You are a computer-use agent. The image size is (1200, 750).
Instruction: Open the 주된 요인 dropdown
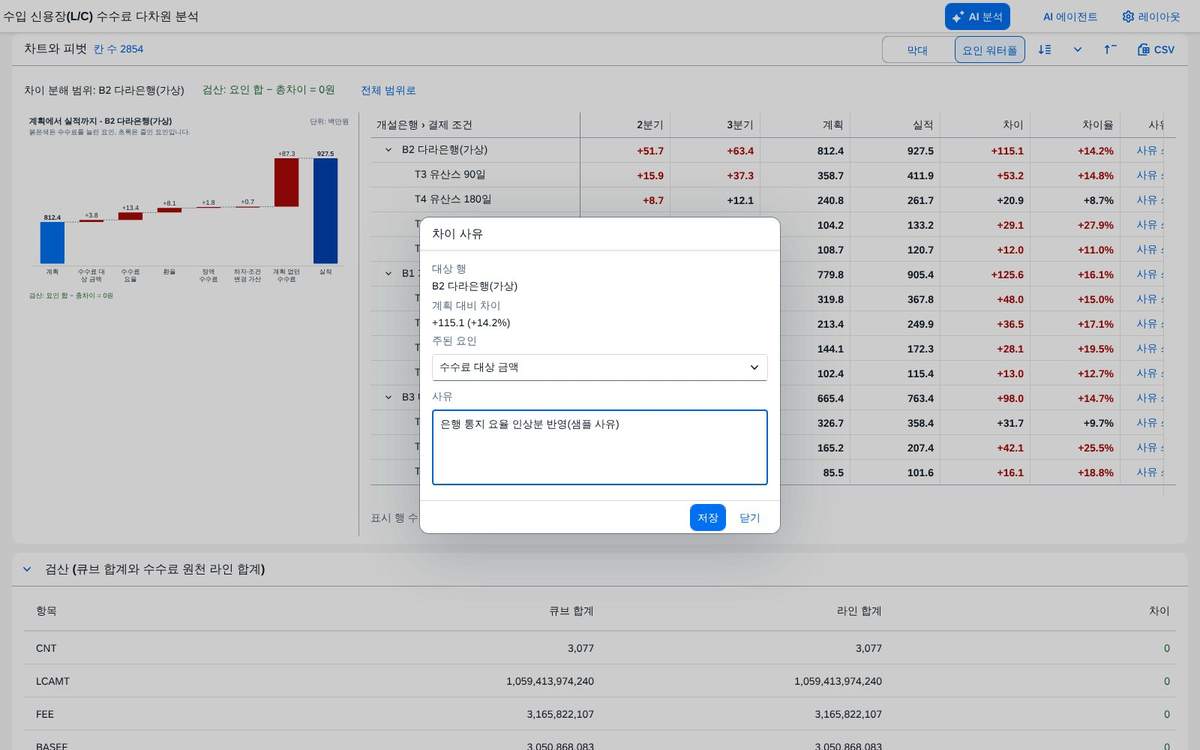[600, 367]
